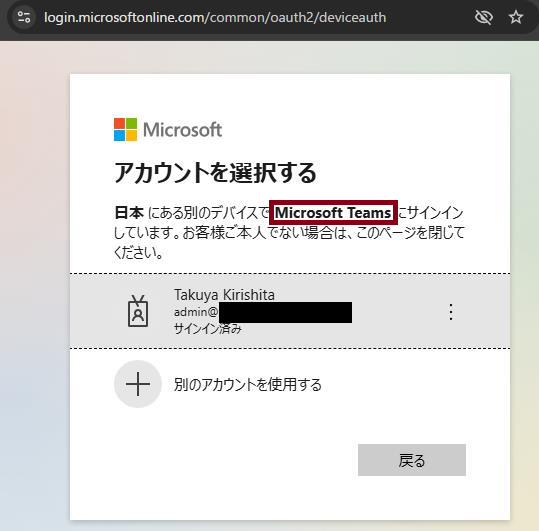
Task: Click the account badge icon
Action: [x=138, y=311]
